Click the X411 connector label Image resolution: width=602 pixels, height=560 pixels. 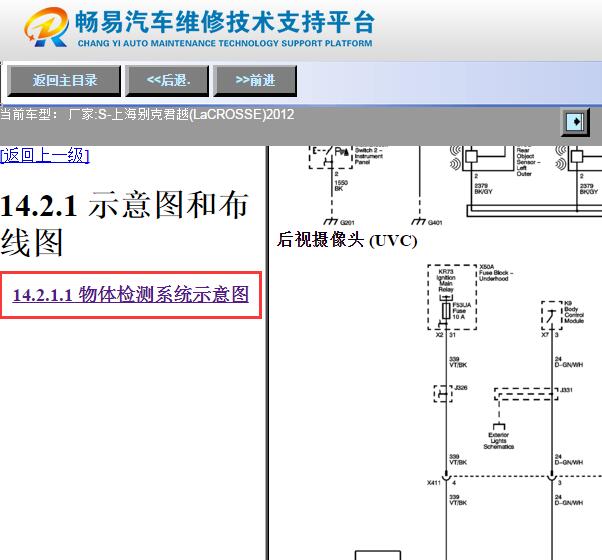434,482
